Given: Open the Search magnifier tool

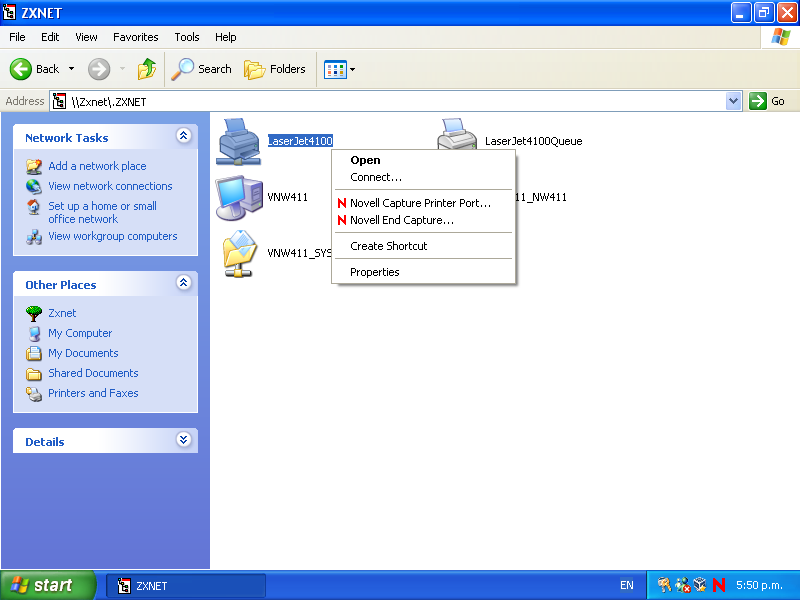Looking at the screenshot, I should click(x=201, y=69).
